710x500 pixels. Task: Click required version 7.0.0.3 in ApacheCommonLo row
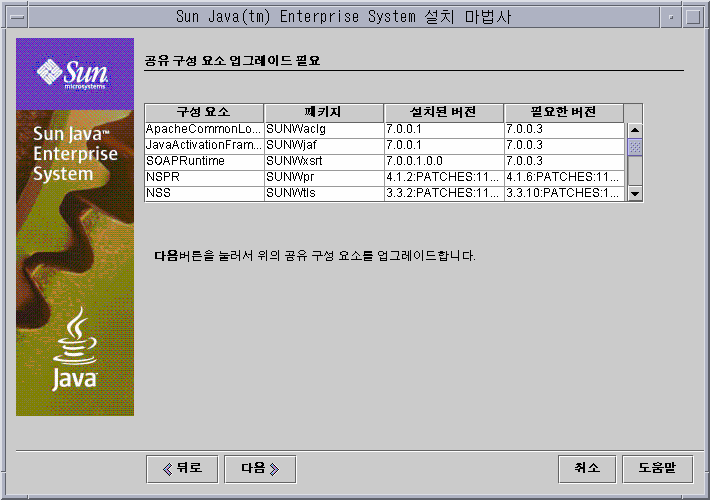tap(564, 130)
